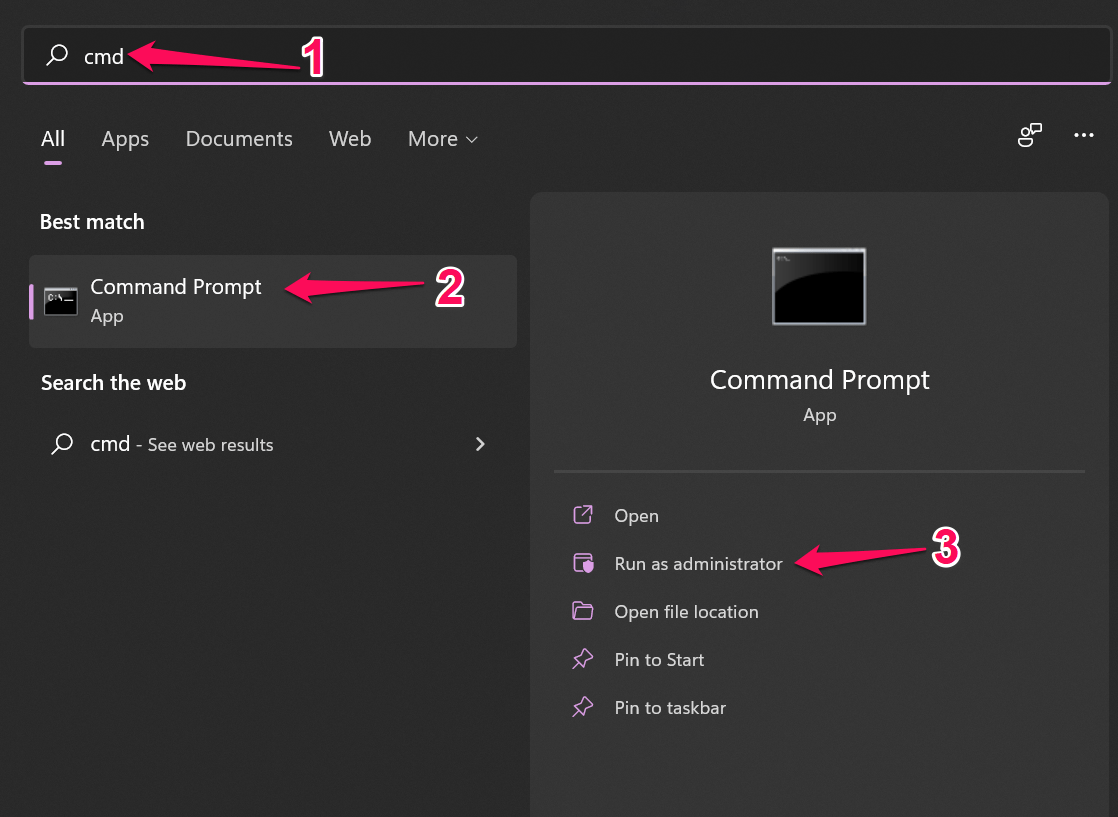Click Open file location option
The height and width of the screenshot is (817, 1118).
686,612
